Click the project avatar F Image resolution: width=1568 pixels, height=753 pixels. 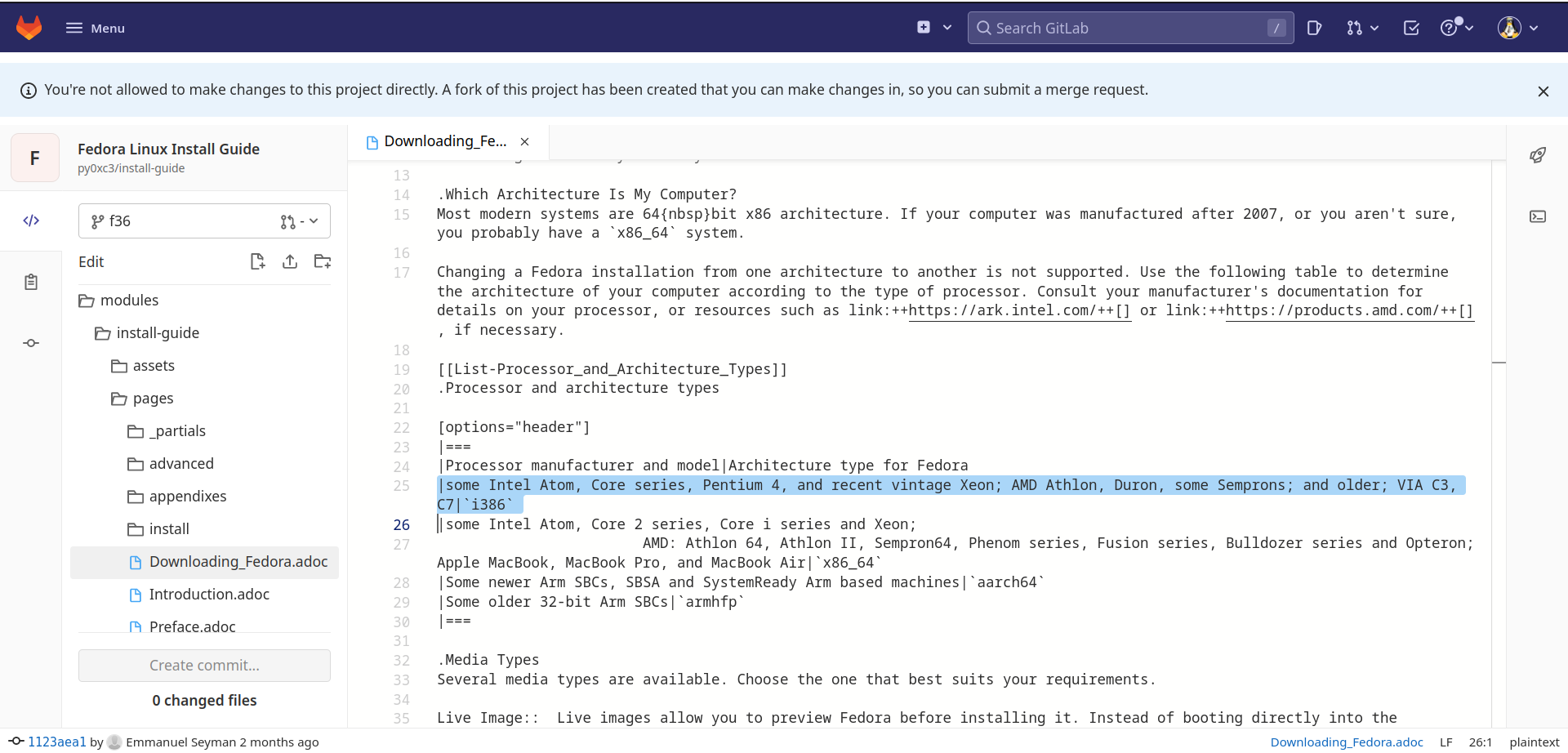pyautogui.click(x=35, y=158)
